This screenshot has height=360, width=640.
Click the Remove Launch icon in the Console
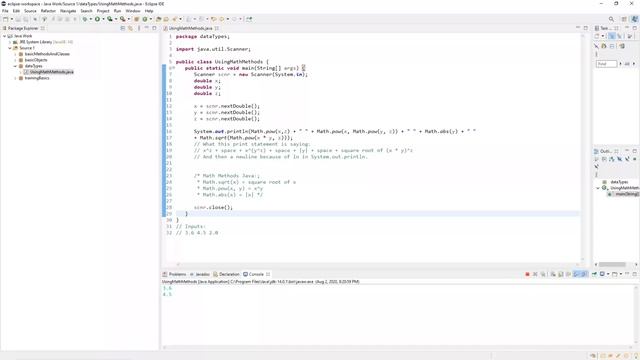535,274
